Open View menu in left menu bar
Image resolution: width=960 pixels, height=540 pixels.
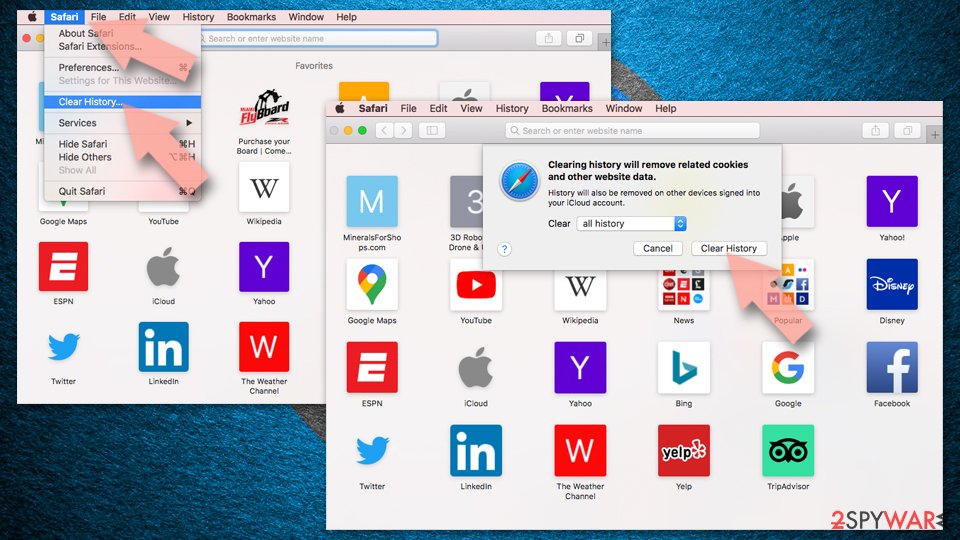tap(159, 17)
